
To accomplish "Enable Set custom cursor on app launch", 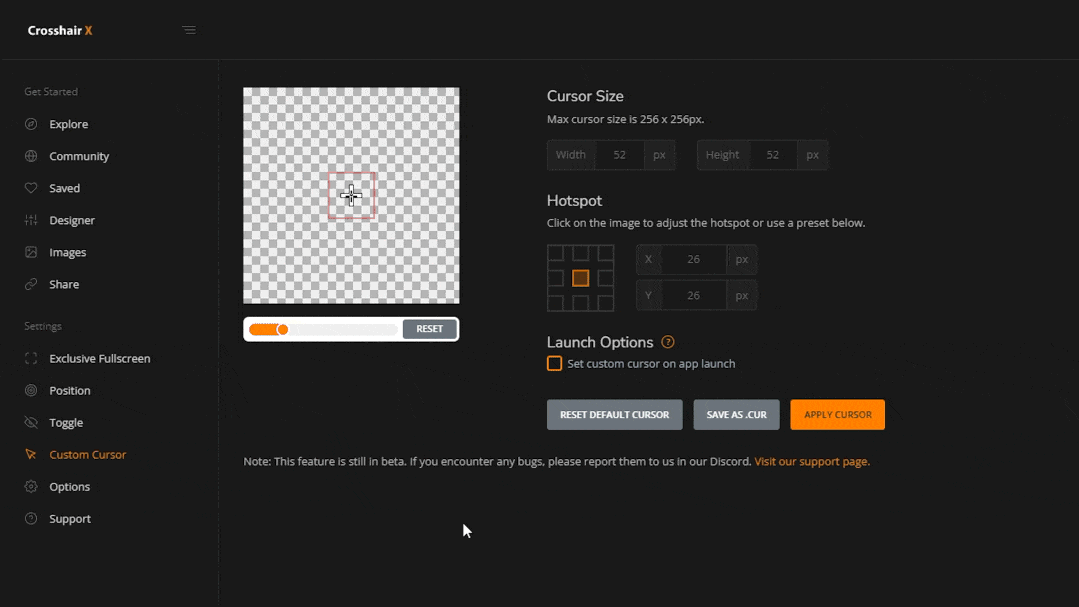I will click(x=554, y=364).
